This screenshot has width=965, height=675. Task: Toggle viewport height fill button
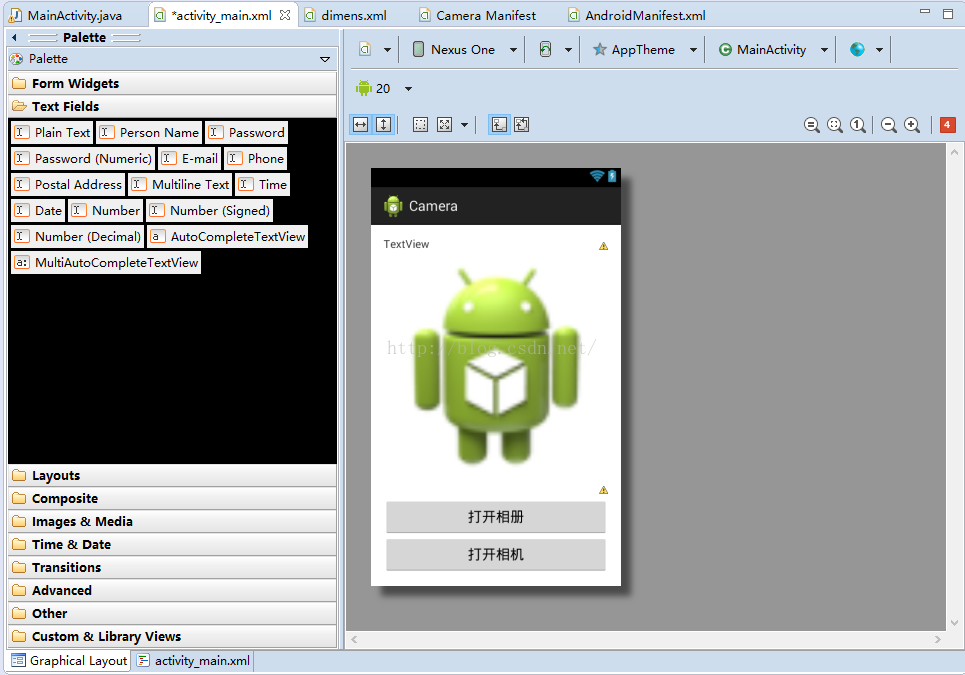383,125
